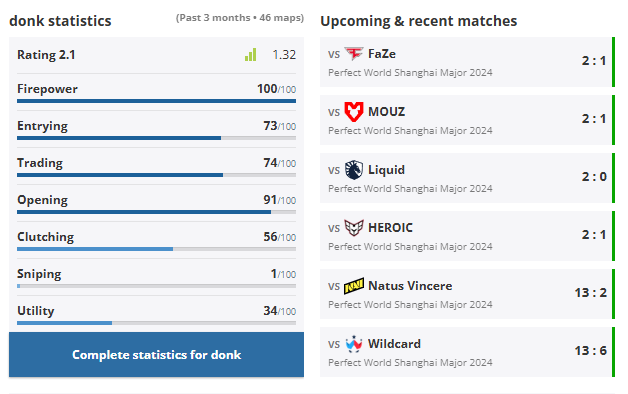Click the Clutching stat bar
This screenshot has width=628, height=394.
tap(156, 249)
